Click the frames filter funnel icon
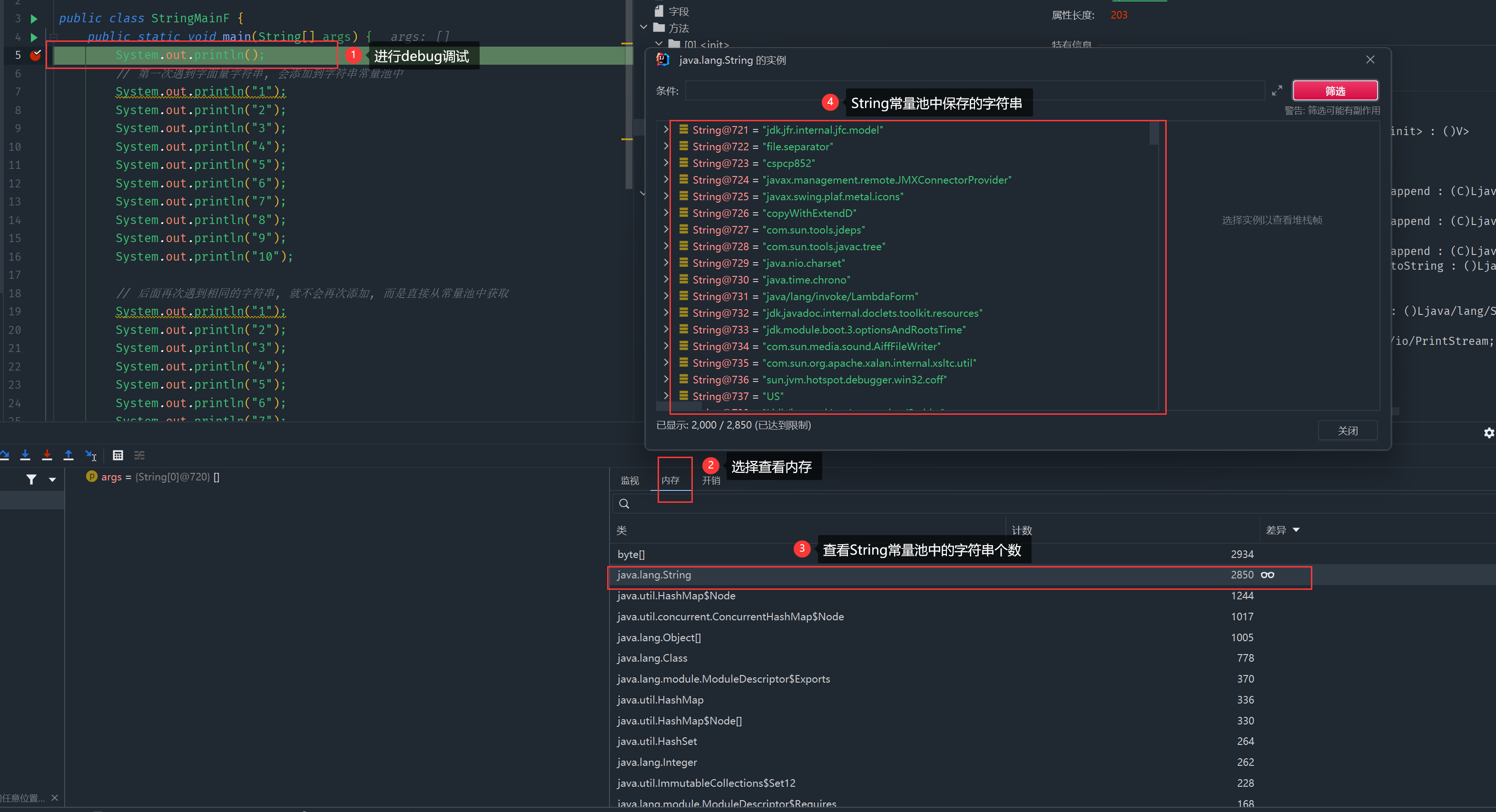The image size is (1496, 812). point(31,479)
